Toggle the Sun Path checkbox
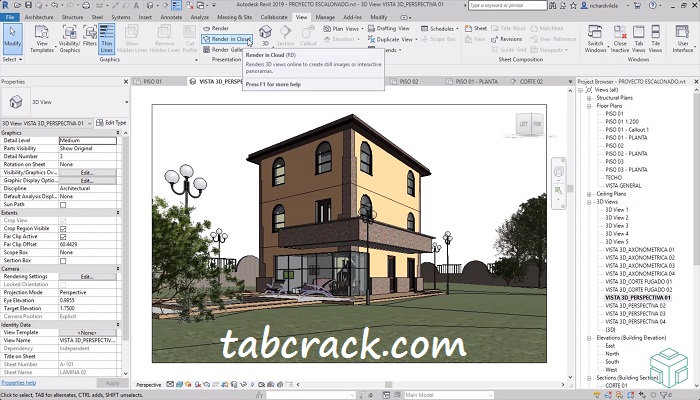 click(63, 205)
